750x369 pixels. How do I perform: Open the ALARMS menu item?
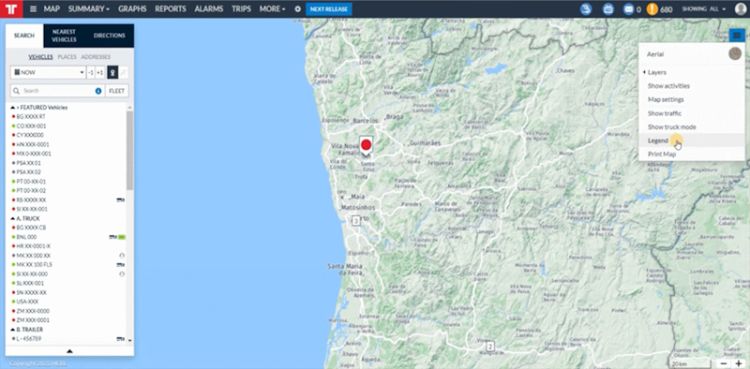209,9
